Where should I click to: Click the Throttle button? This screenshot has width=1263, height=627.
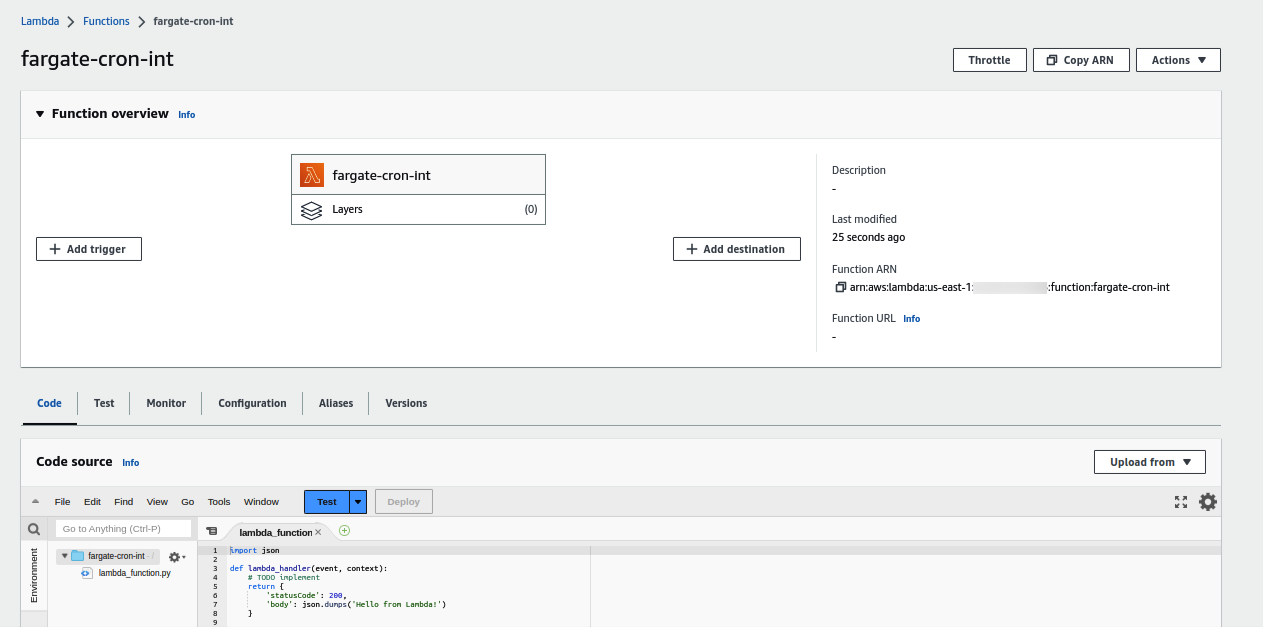pos(989,60)
